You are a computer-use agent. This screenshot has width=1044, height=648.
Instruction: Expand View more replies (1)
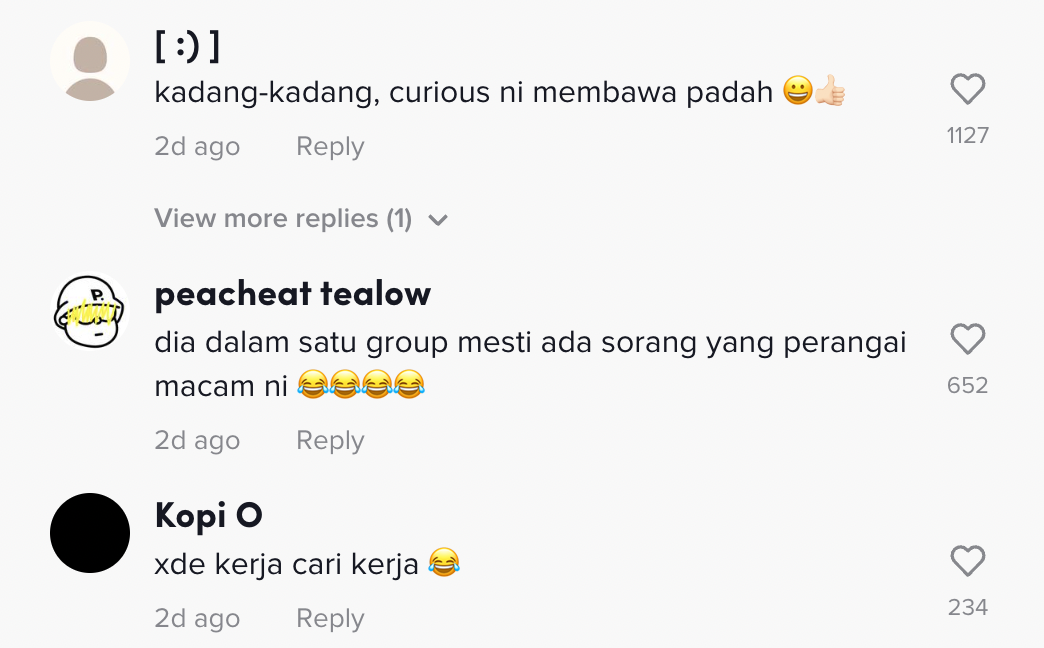283,219
